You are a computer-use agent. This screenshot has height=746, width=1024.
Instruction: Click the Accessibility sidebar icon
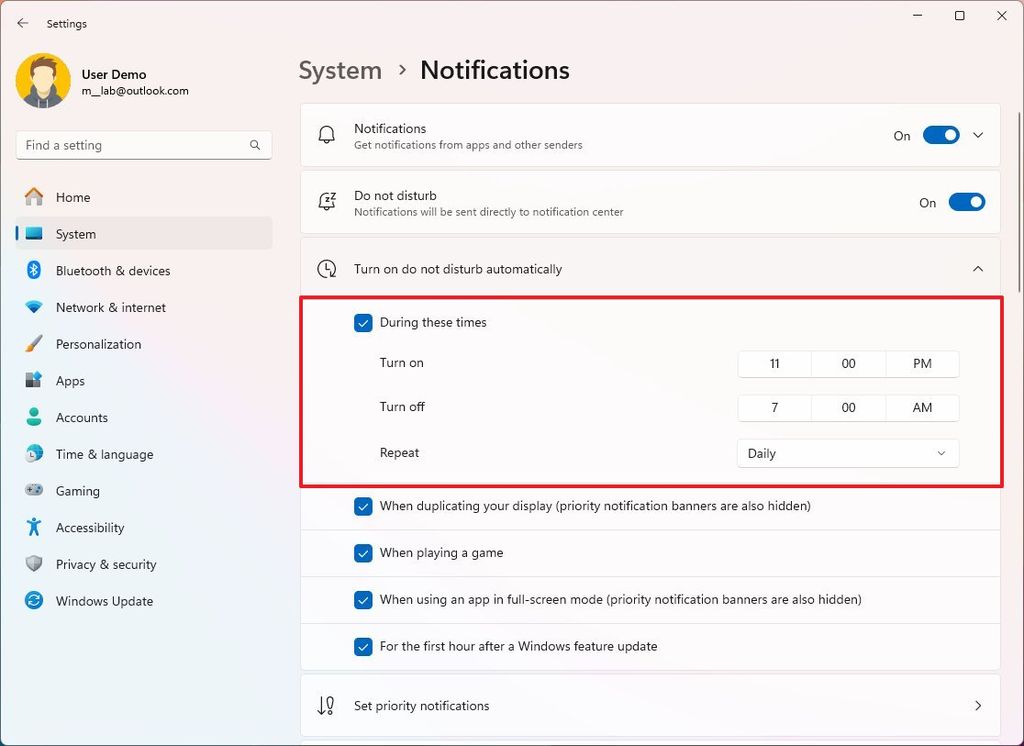31,527
